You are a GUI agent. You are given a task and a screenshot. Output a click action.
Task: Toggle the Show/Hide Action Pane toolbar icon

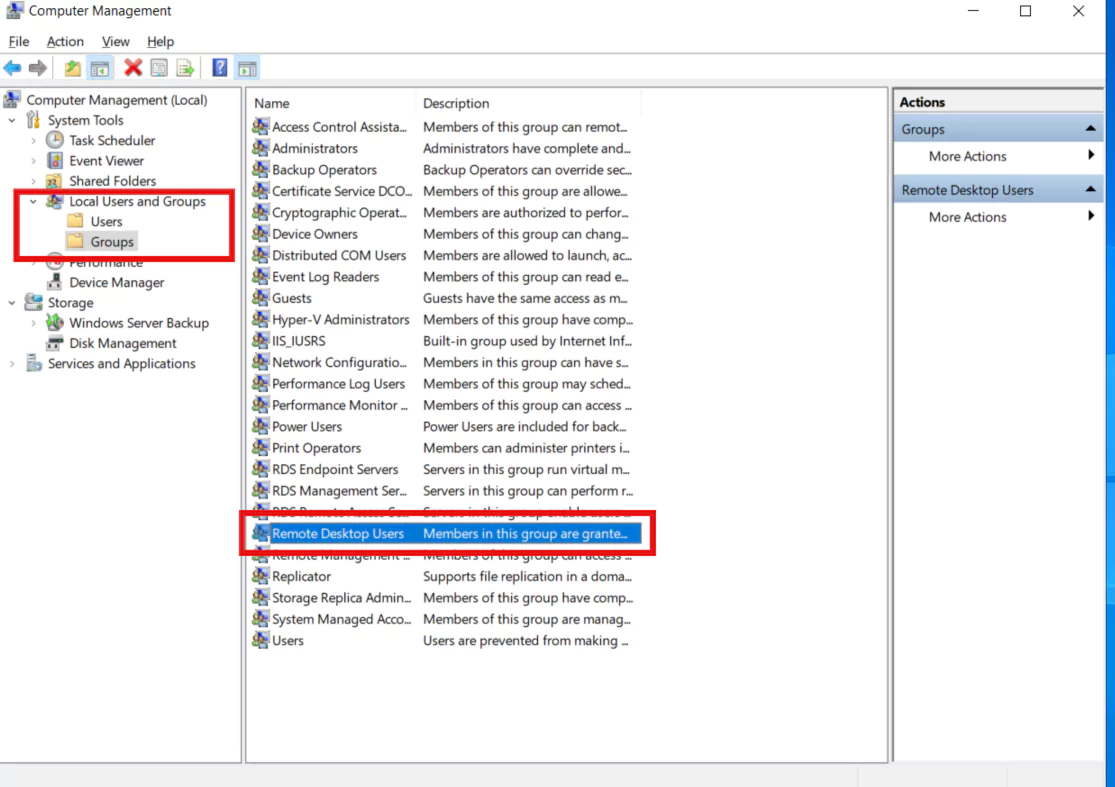(x=247, y=68)
